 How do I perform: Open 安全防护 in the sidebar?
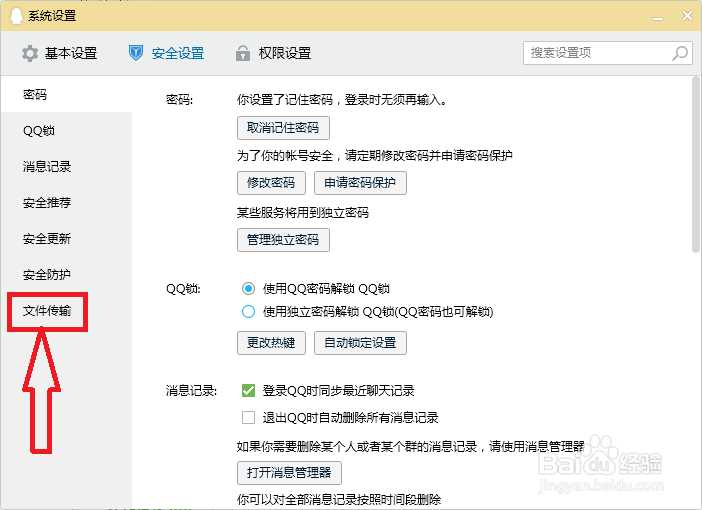coord(66,274)
